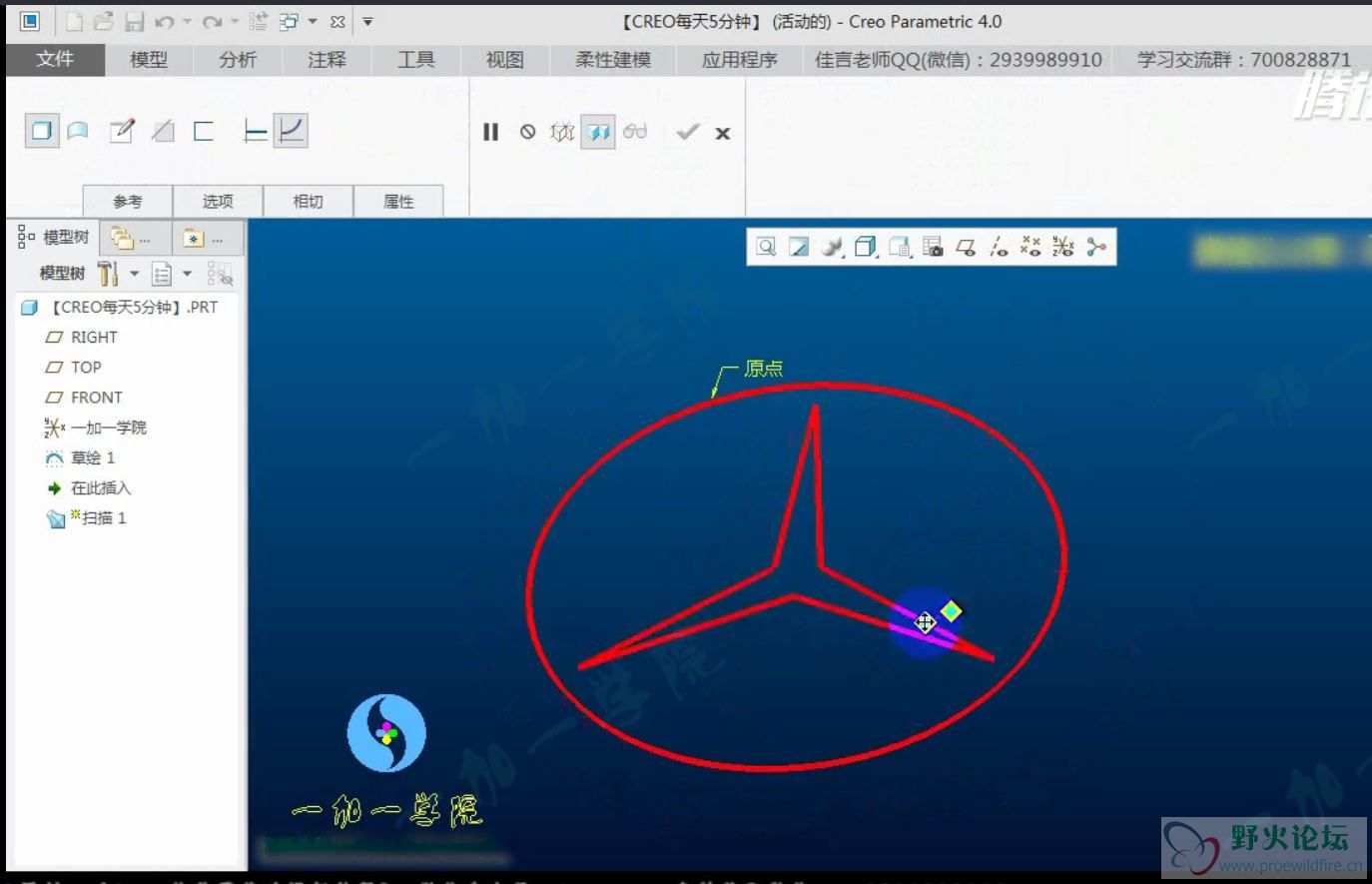Open the 属性 panel tab
1372x884 pixels.
[x=398, y=201]
